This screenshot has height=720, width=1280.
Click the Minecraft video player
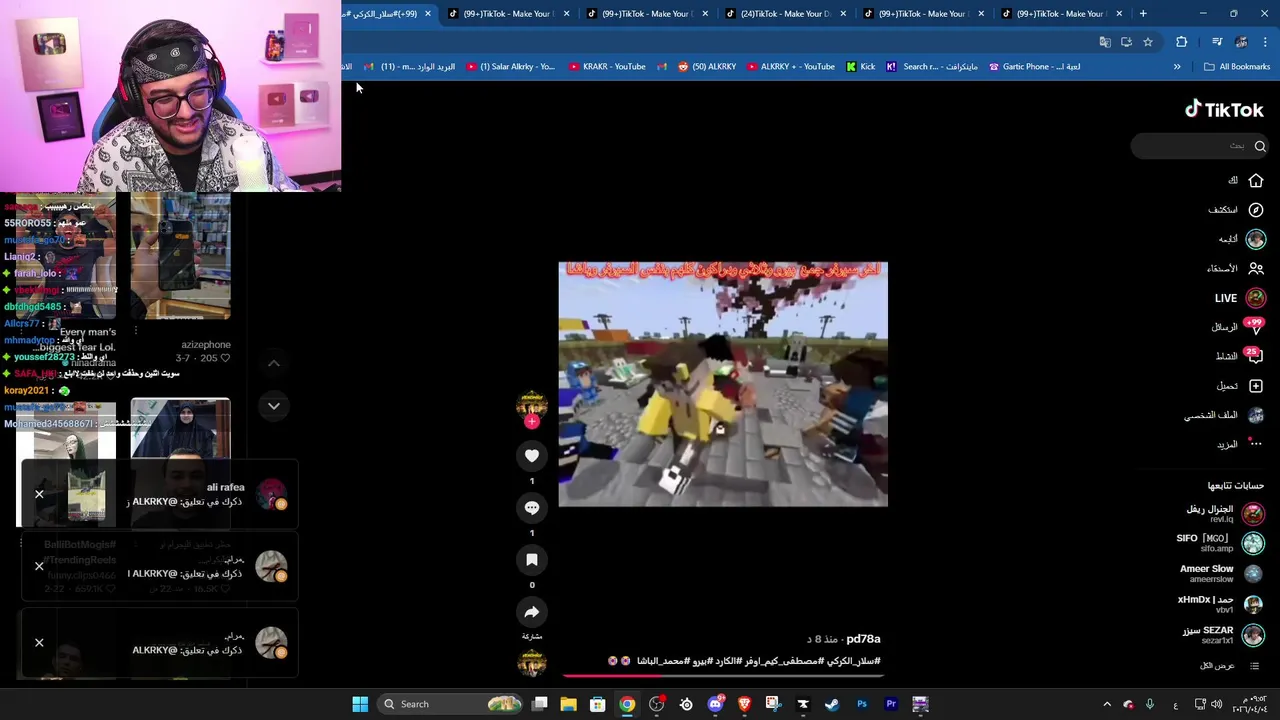point(723,384)
